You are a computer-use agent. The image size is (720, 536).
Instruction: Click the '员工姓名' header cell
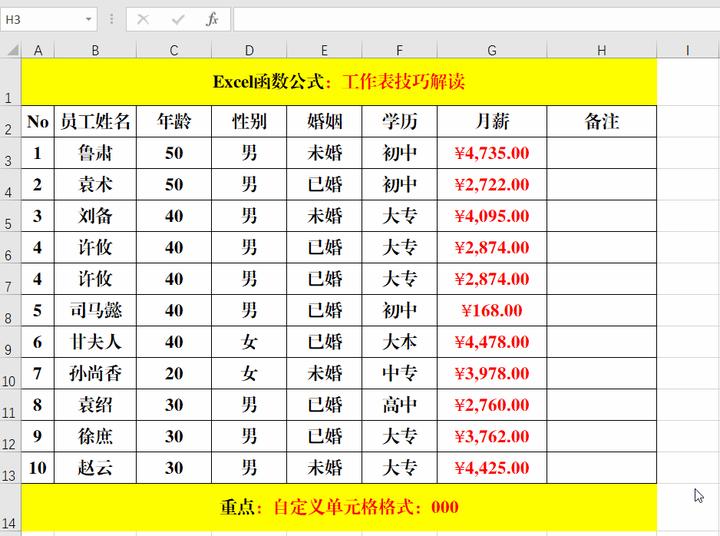click(95, 121)
